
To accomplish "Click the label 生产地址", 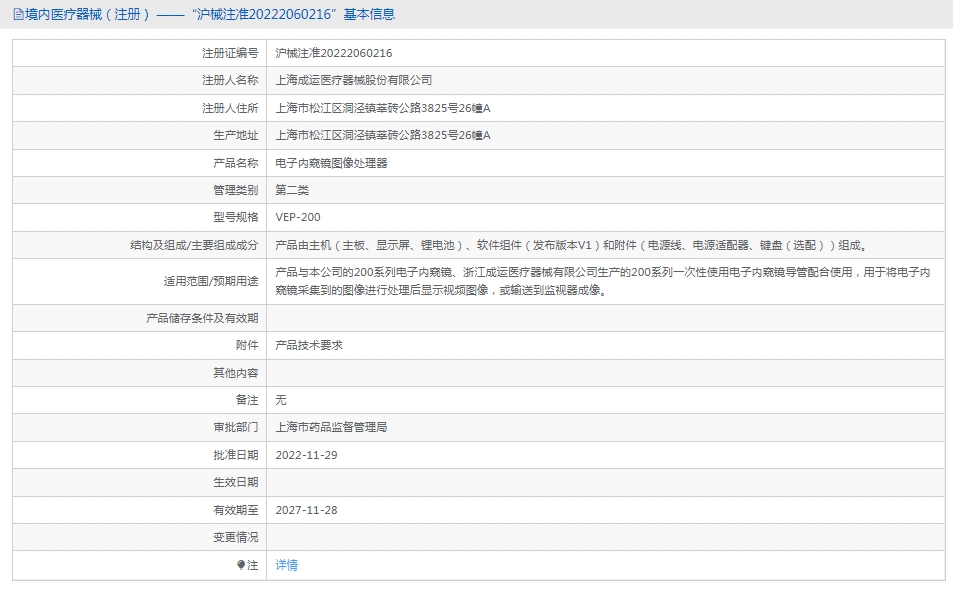I will pos(235,135).
